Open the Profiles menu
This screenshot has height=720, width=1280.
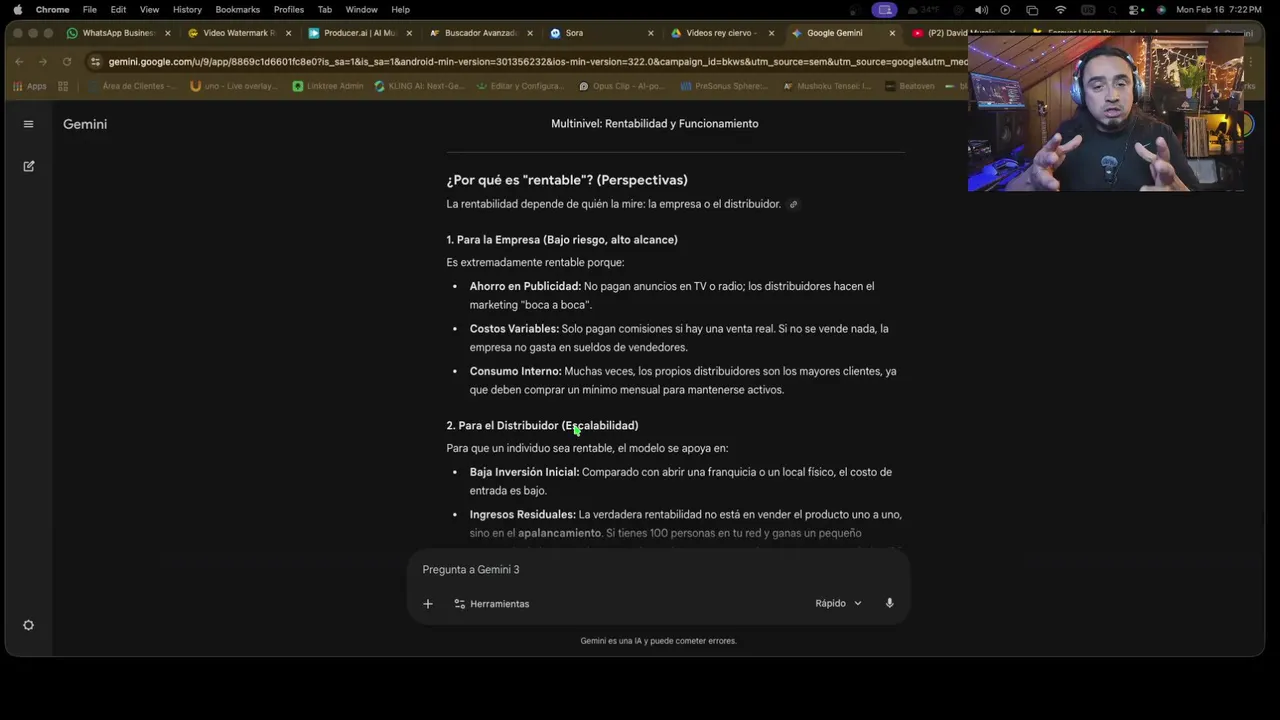tap(289, 9)
